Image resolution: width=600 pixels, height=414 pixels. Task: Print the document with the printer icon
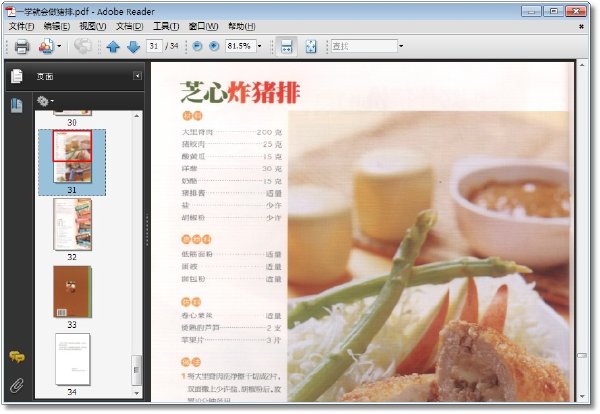tap(22, 46)
